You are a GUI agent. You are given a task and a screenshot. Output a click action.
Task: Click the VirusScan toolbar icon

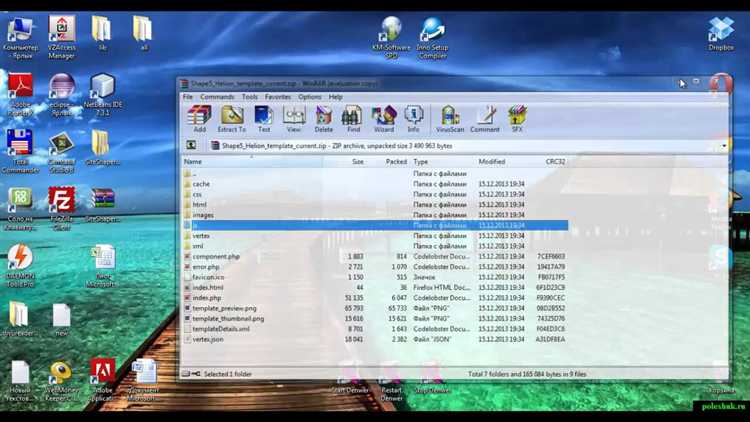coord(450,119)
